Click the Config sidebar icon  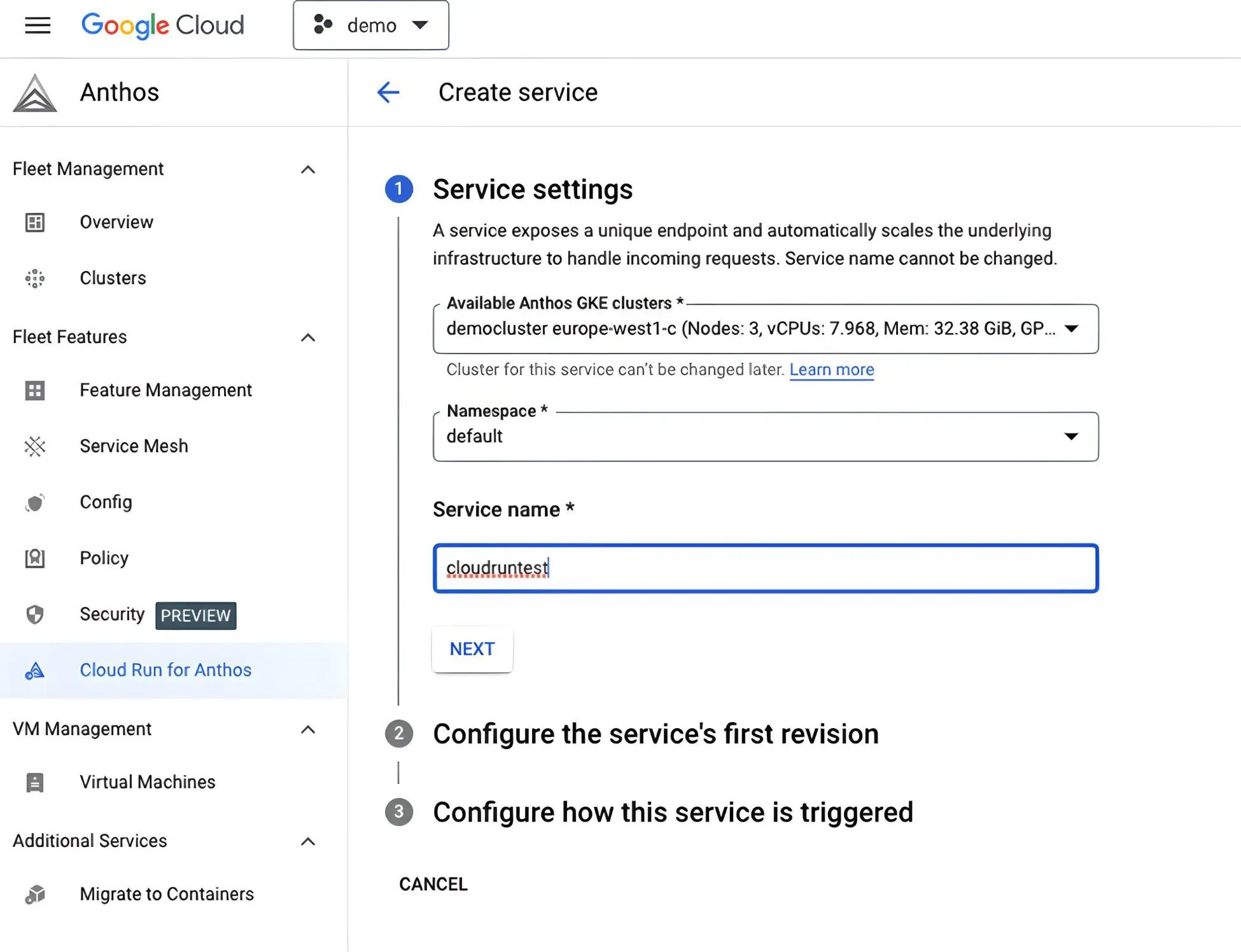click(x=35, y=503)
